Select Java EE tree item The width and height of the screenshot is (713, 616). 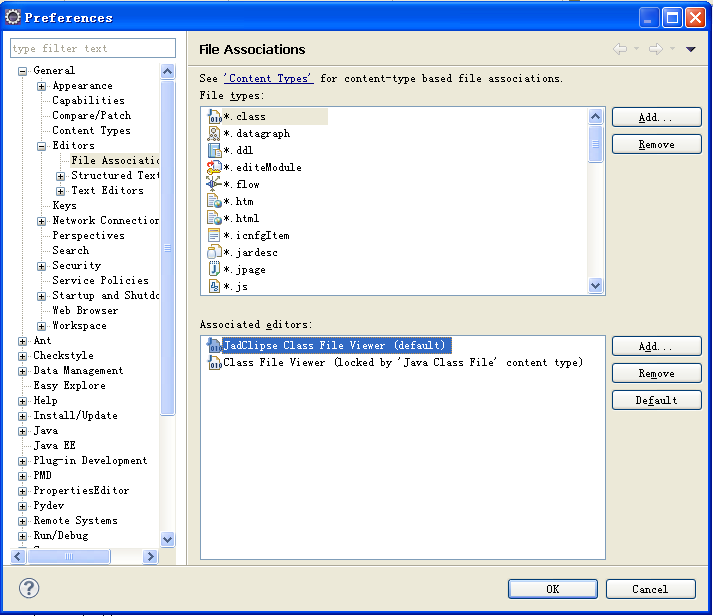pos(54,446)
